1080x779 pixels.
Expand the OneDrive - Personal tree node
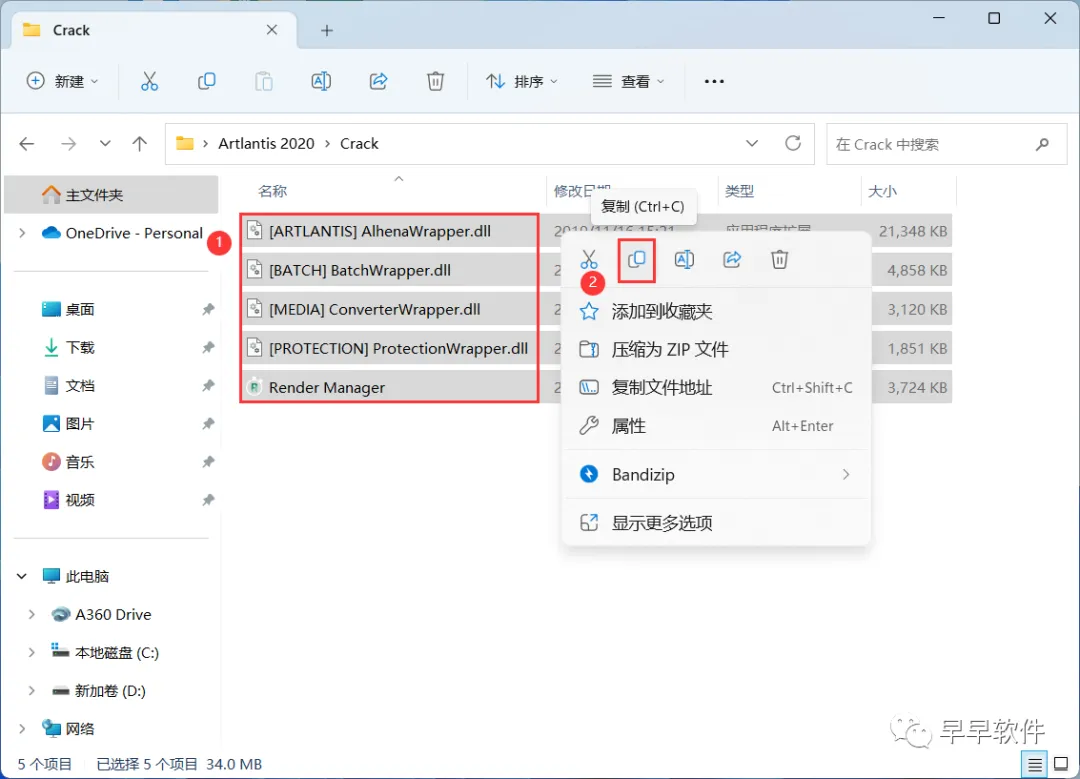(23, 233)
